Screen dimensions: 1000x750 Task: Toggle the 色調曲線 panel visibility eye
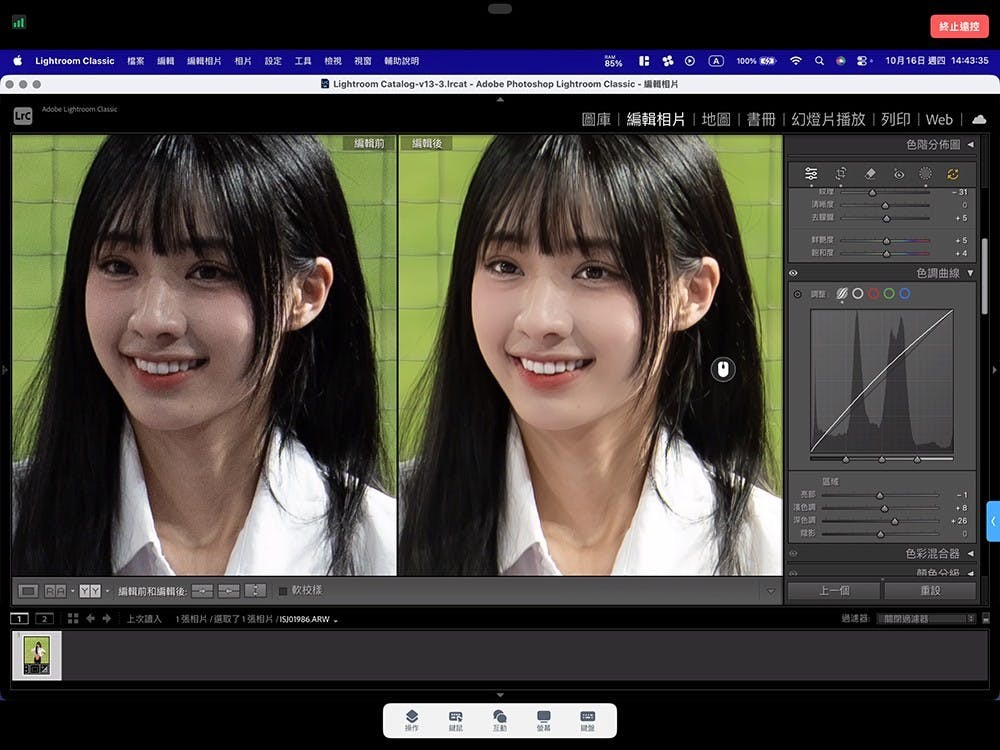pos(794,273)
